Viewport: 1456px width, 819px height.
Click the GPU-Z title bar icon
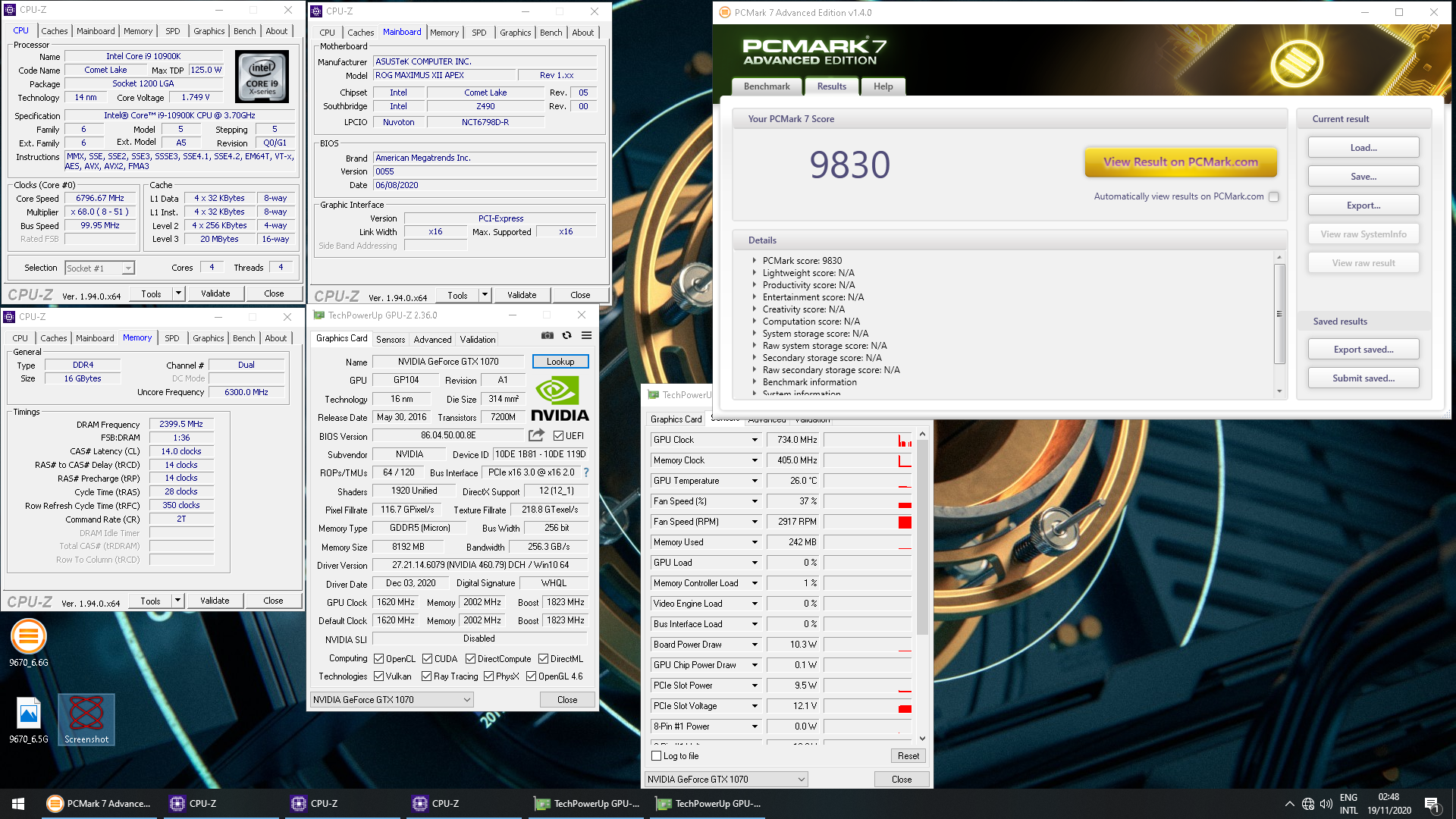(x=318, y=315)
